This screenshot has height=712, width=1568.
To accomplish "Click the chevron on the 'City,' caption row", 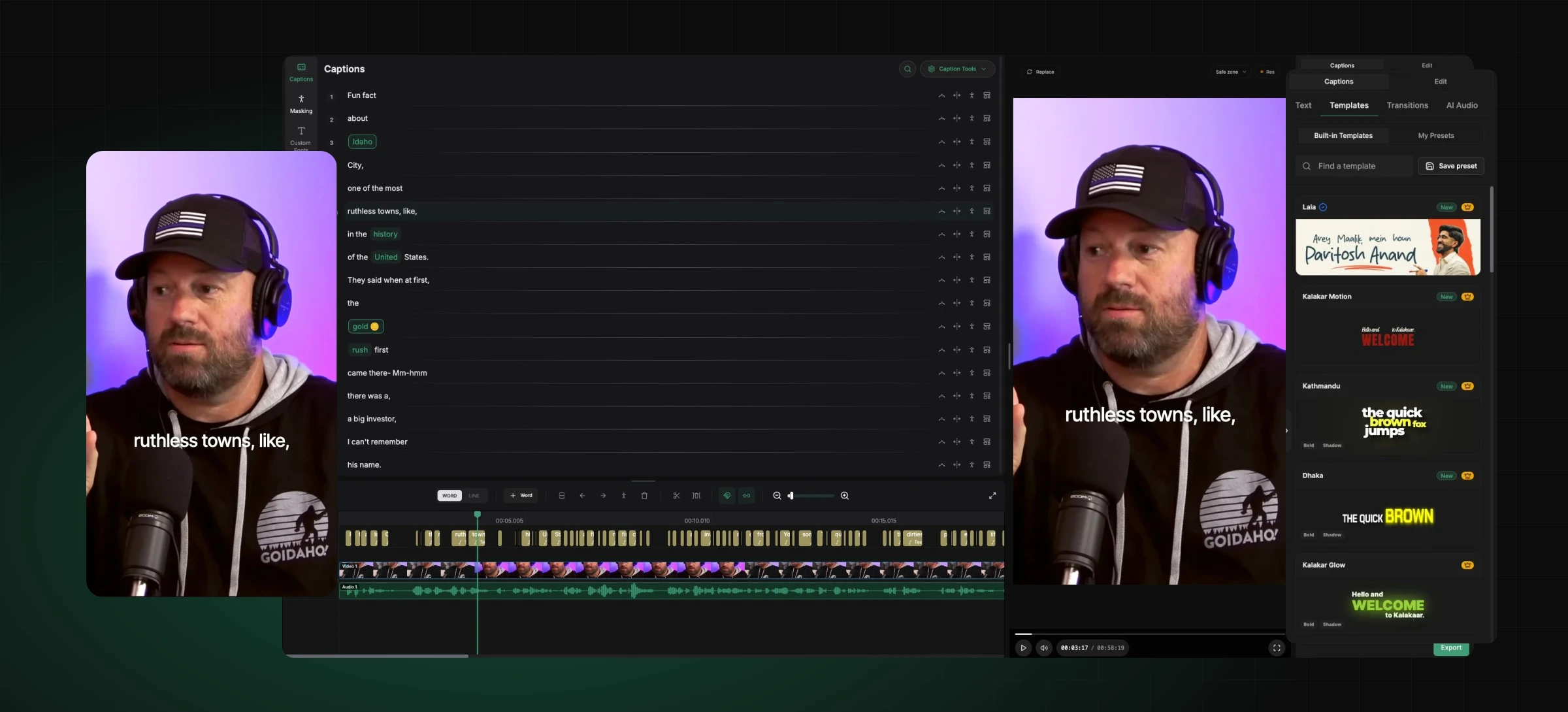I will (941, 165).
